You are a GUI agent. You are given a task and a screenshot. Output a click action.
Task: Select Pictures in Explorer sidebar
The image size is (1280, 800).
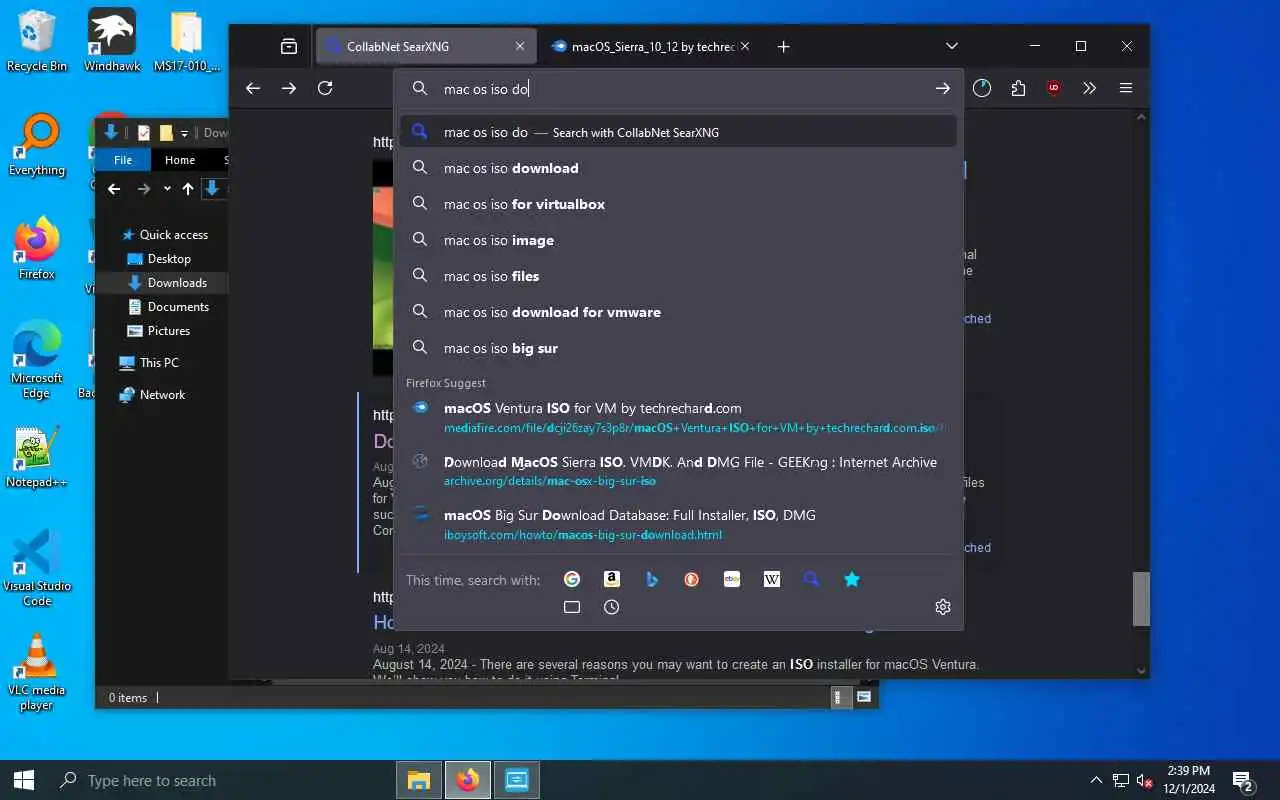pyautogui.click(x=168, y=331)
